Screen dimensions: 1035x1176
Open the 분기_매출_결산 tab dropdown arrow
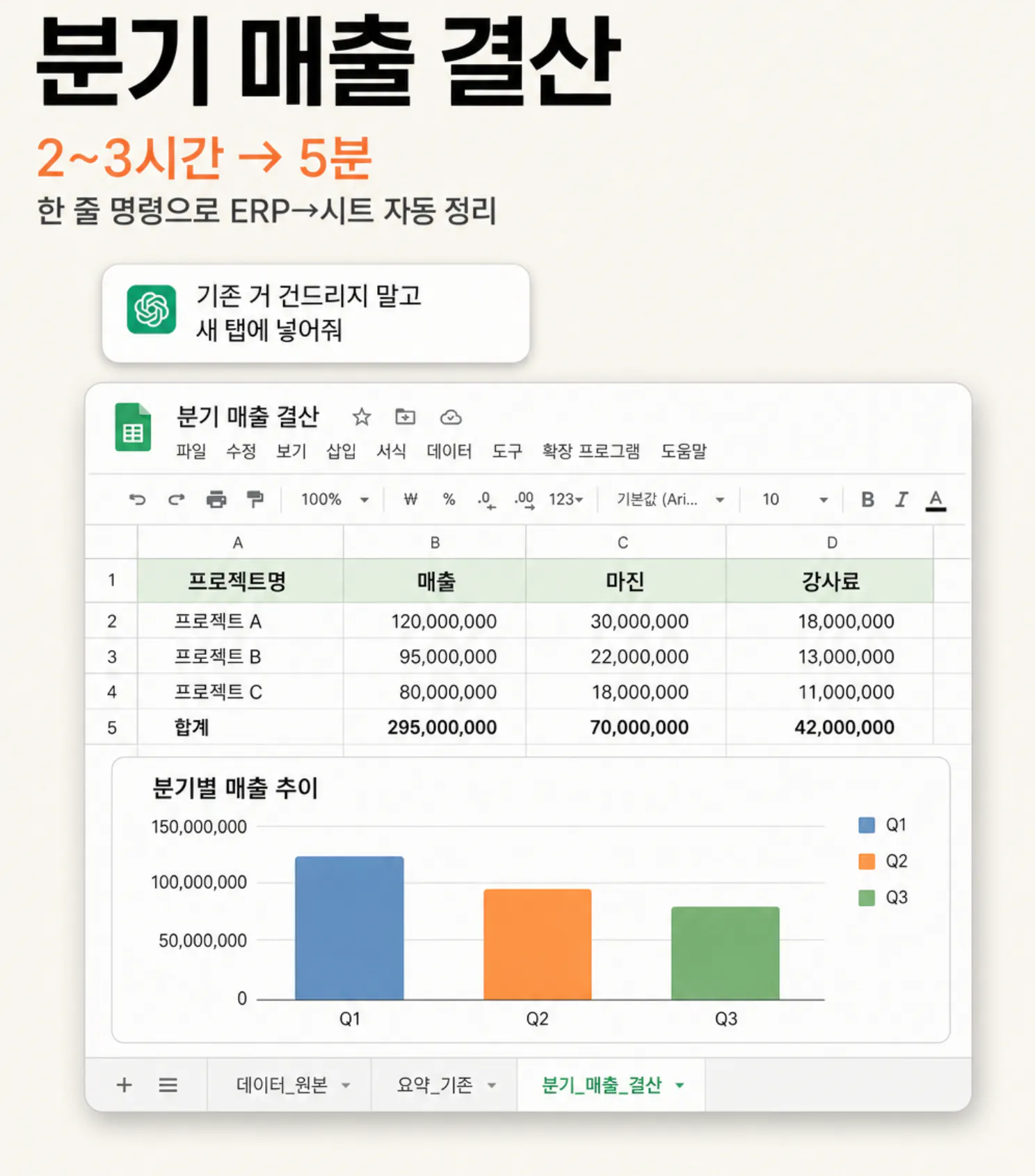pos(680,1085)
